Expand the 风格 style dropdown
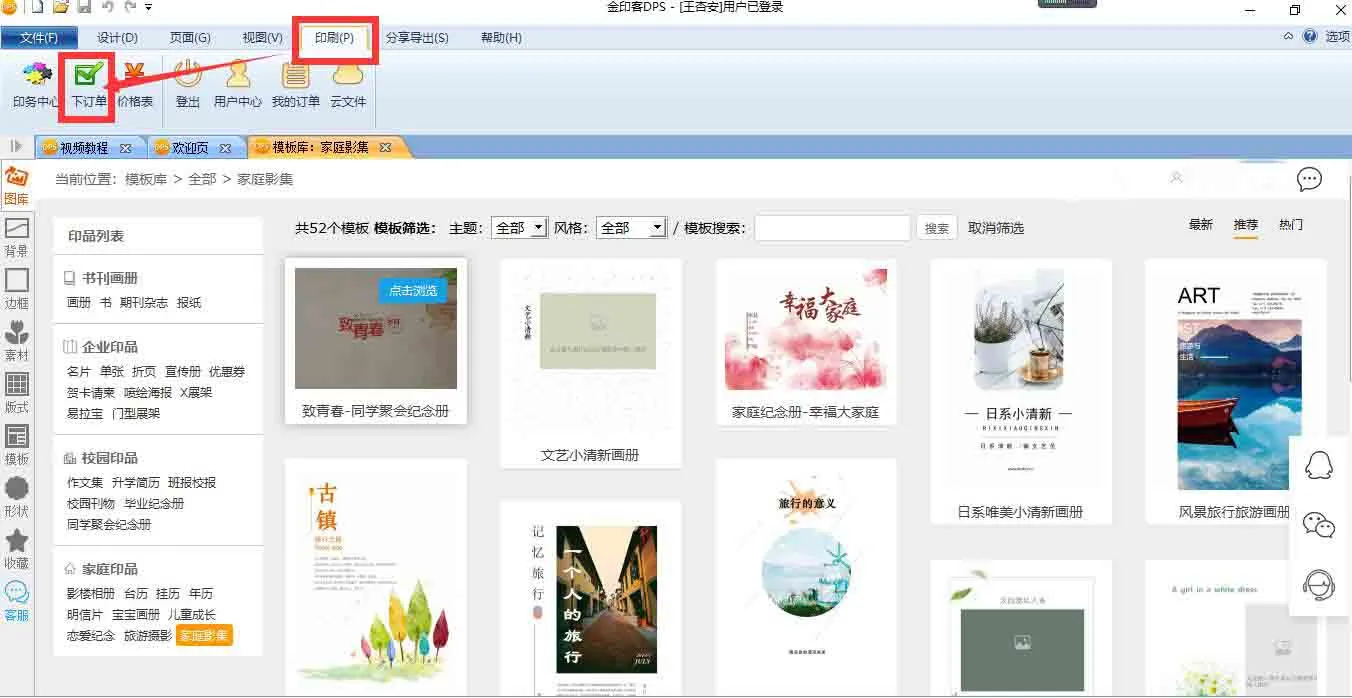The width and height of the screenshot is (1352, 698). [x=631, y=228]
